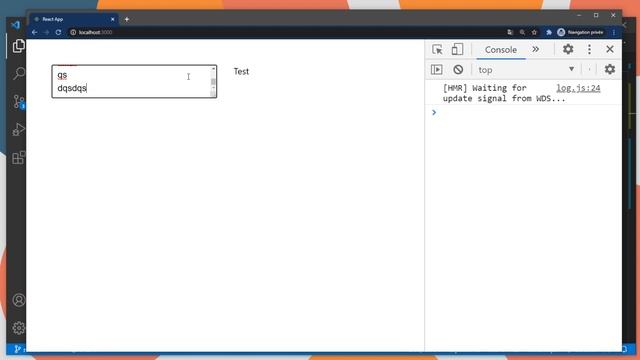This screenshot has height=360, width=640.
Task: Go forward in browser history
Action: [46, 32]
